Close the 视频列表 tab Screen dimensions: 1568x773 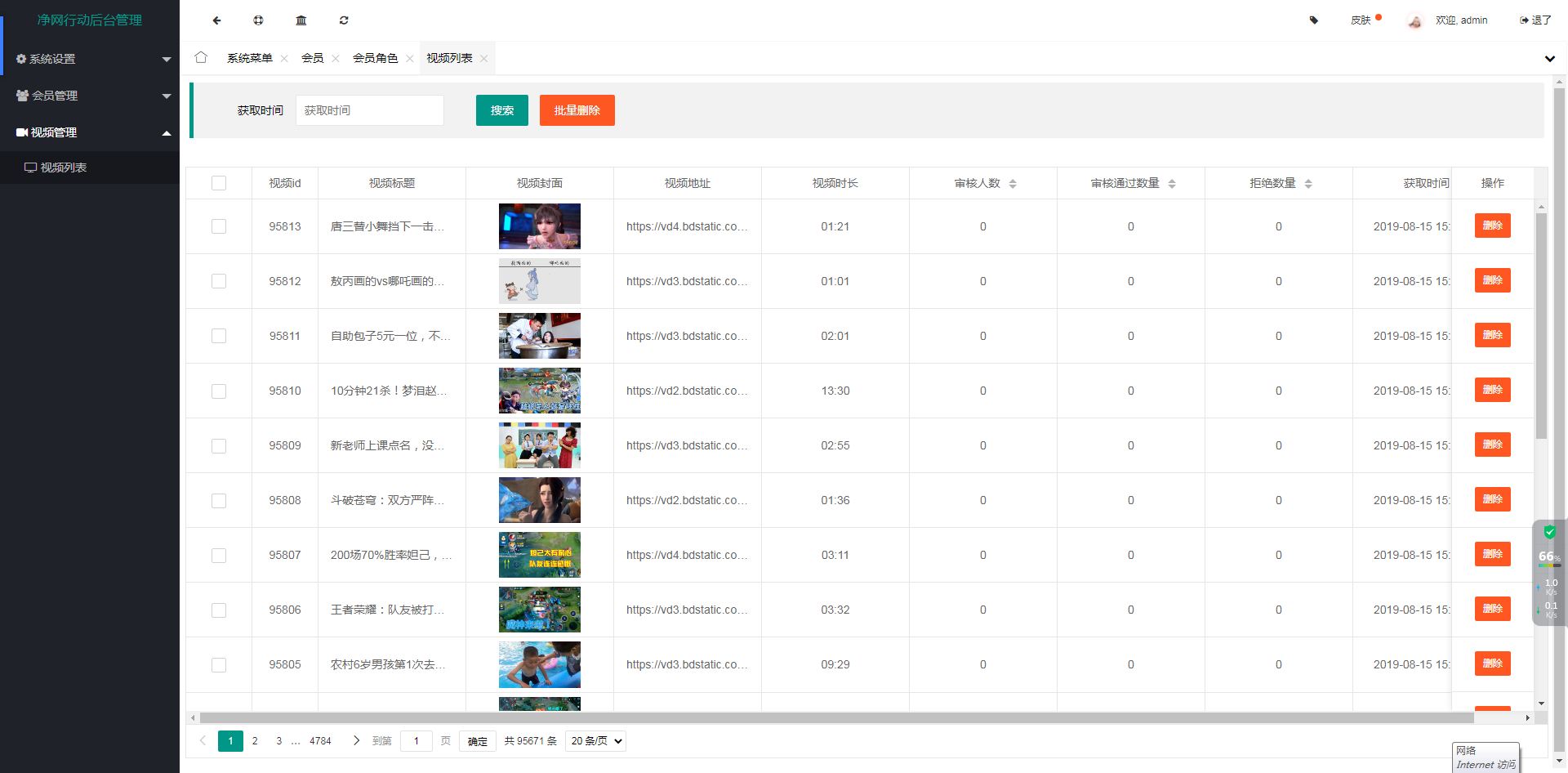(484, 58)
